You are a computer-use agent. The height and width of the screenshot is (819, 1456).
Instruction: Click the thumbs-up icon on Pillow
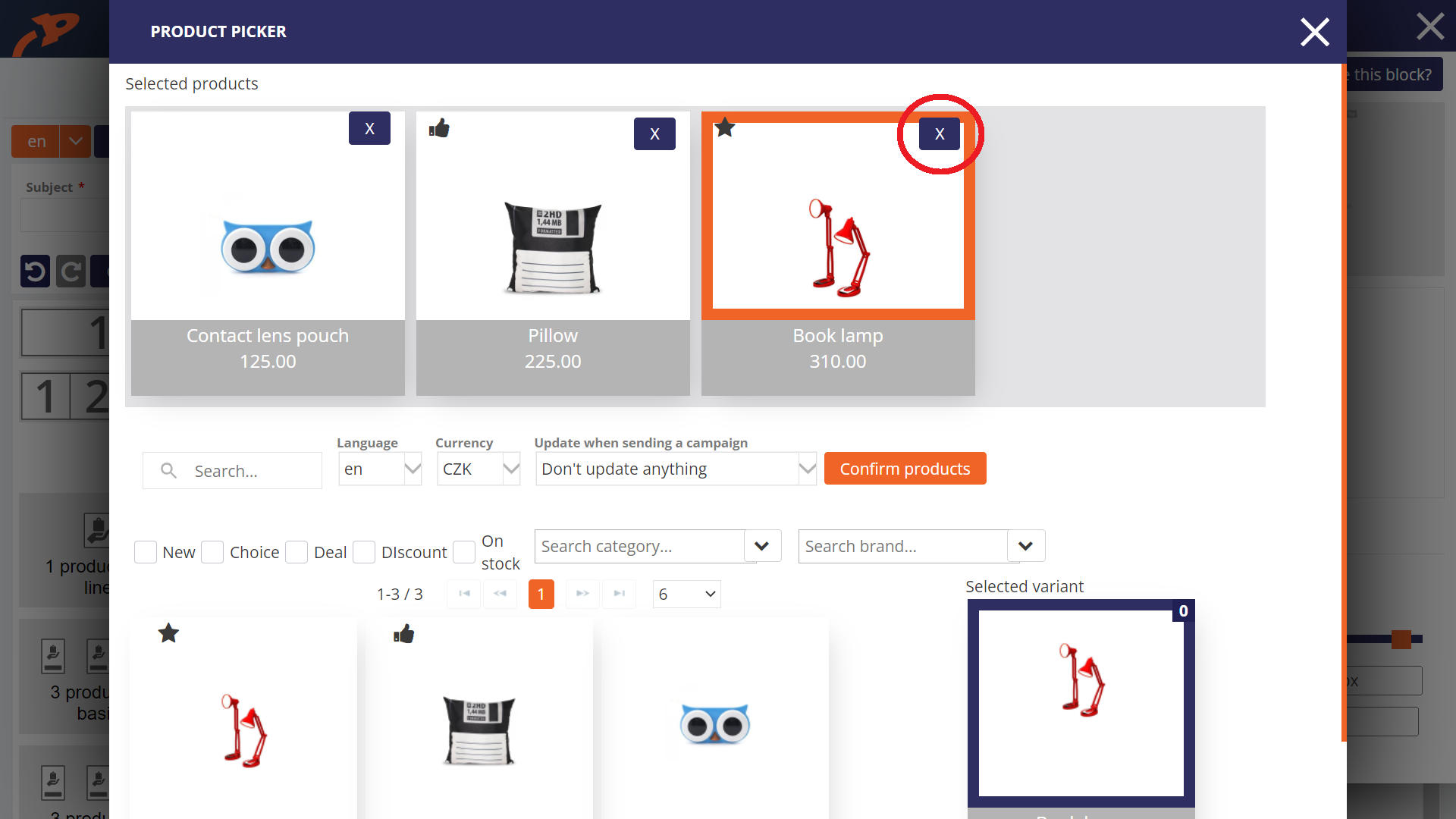[438, 128]
